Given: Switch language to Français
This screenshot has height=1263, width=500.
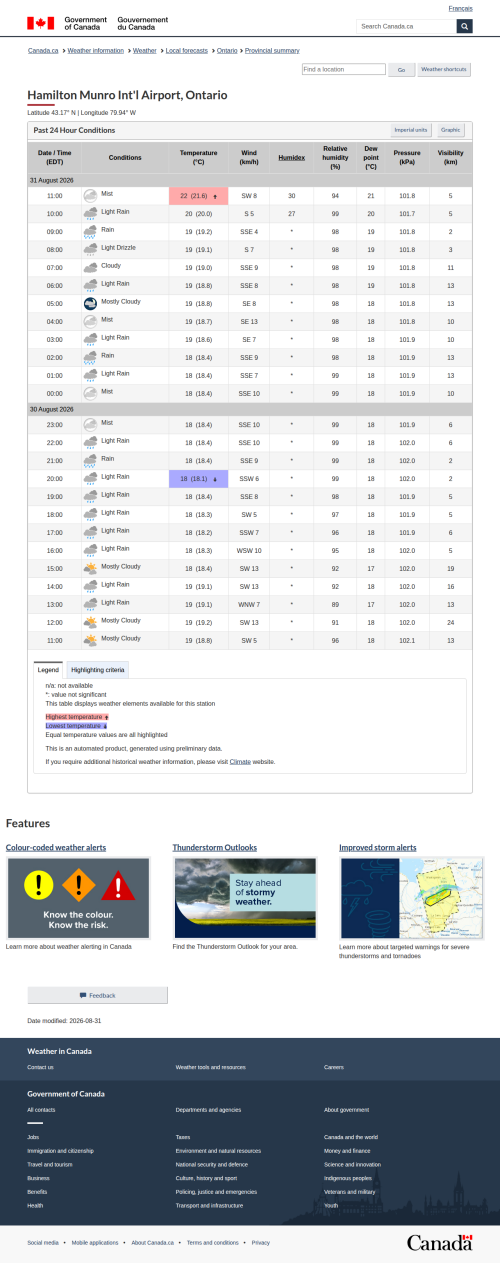Looking at the screenshot, I should click(461, 8).
